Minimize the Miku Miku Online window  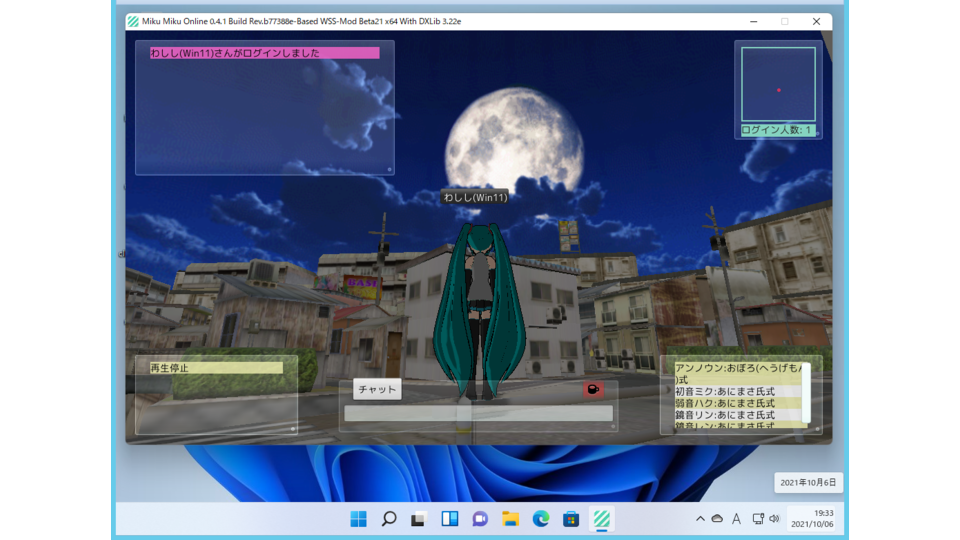pos(754,21)
